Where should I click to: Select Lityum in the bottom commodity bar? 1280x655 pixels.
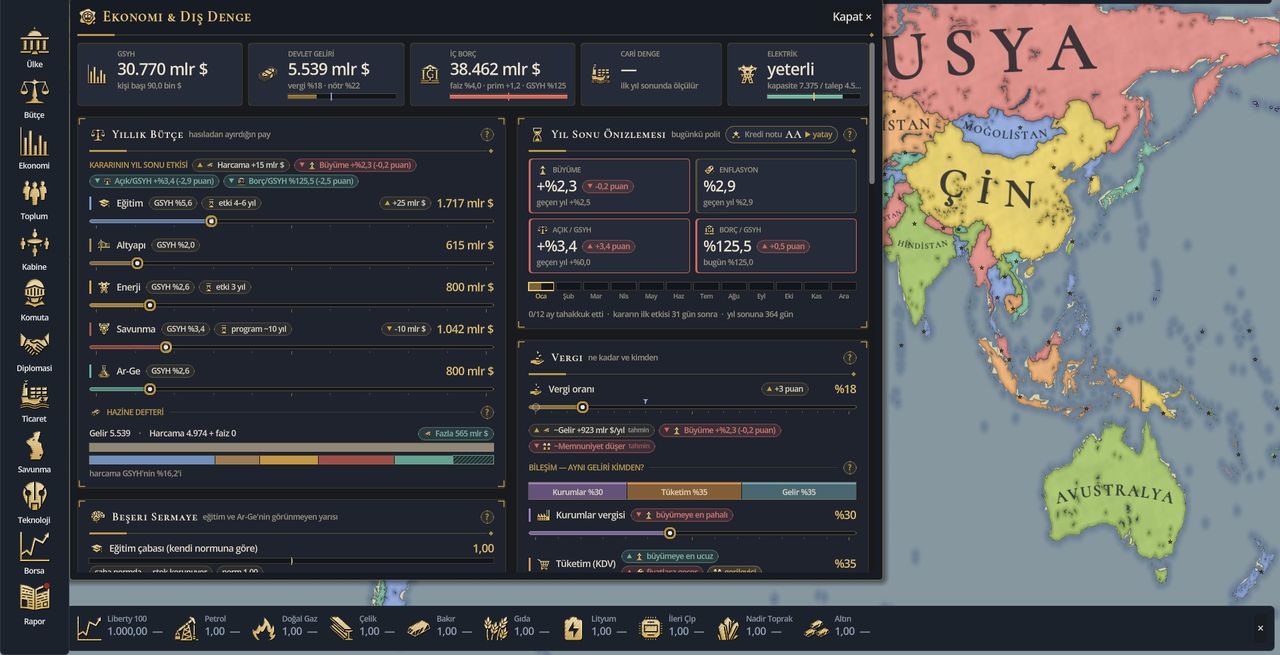(x=595, y=628)
